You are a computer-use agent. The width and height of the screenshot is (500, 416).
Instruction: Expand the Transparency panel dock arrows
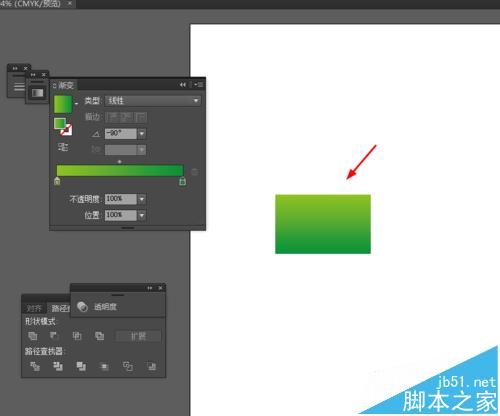pos(150,288)
